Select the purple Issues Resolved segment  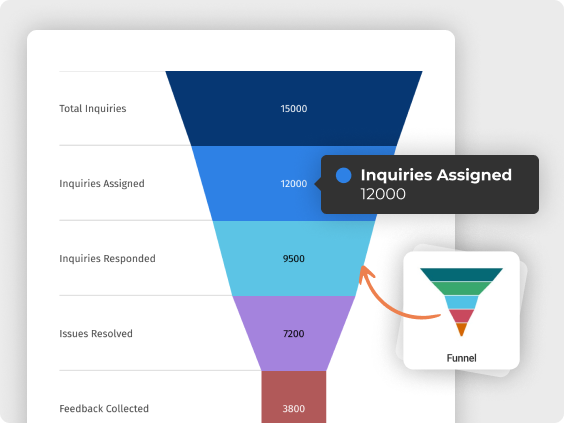(x=294, y=333)
